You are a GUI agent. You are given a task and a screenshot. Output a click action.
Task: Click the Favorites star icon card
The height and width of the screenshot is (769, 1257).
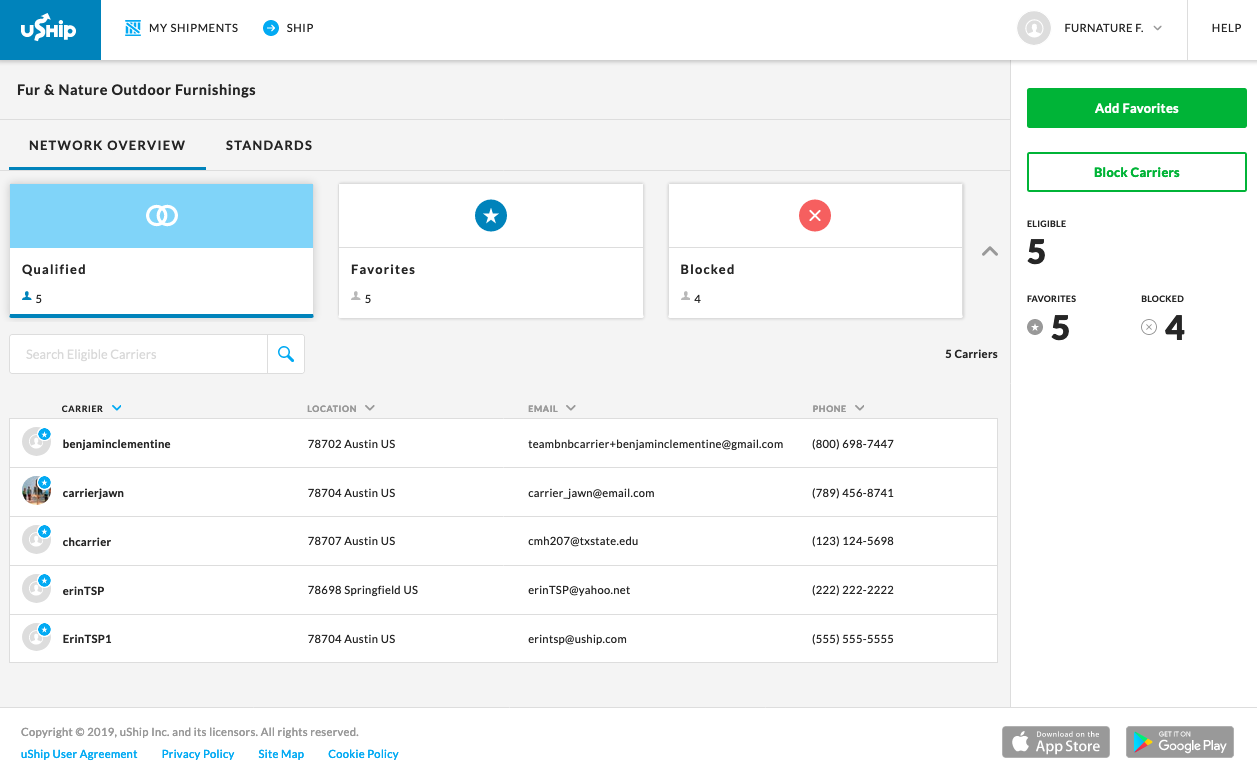(490, 216)
